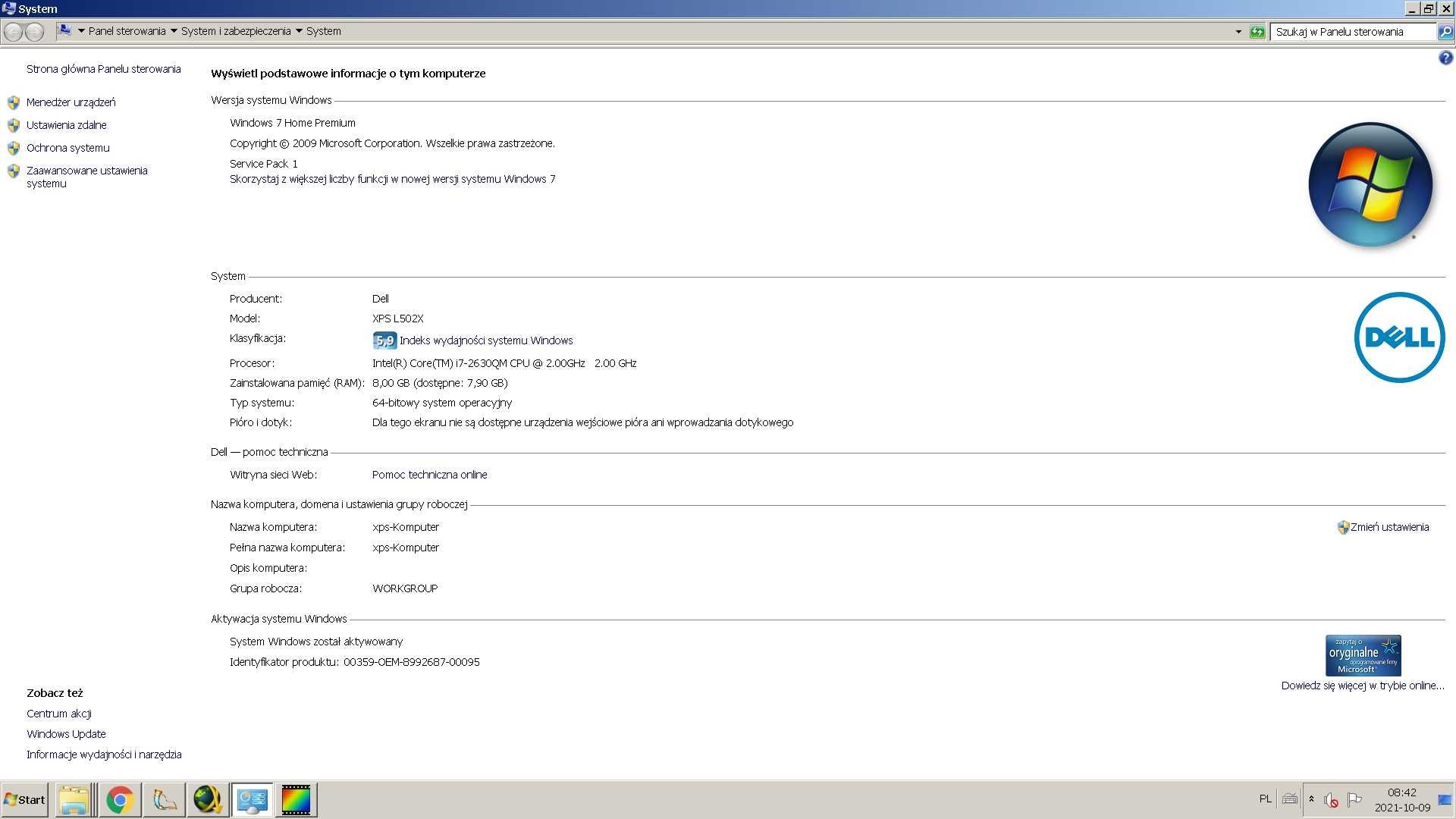Screen dimensions: 1456x819
Task: Open Ochrona systemu link
Action: [x=68, y=148]
